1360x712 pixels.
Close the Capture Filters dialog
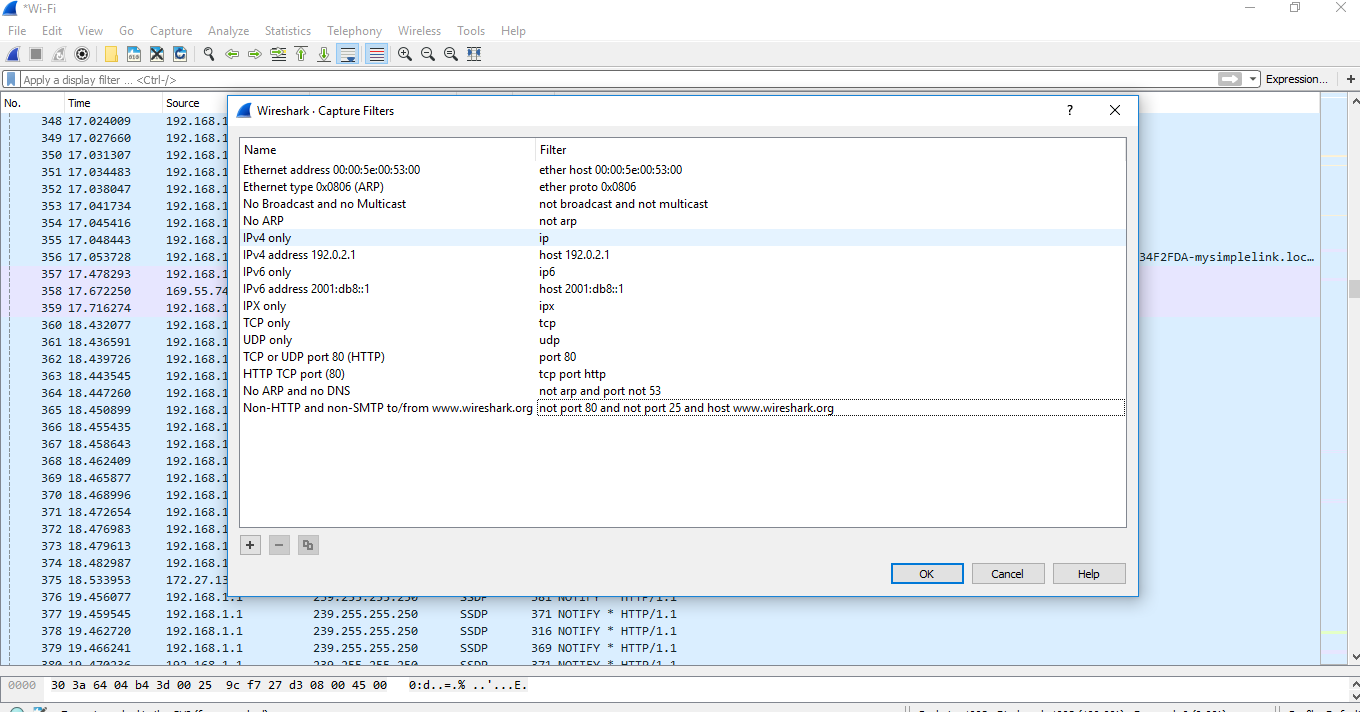(1115, 111)
